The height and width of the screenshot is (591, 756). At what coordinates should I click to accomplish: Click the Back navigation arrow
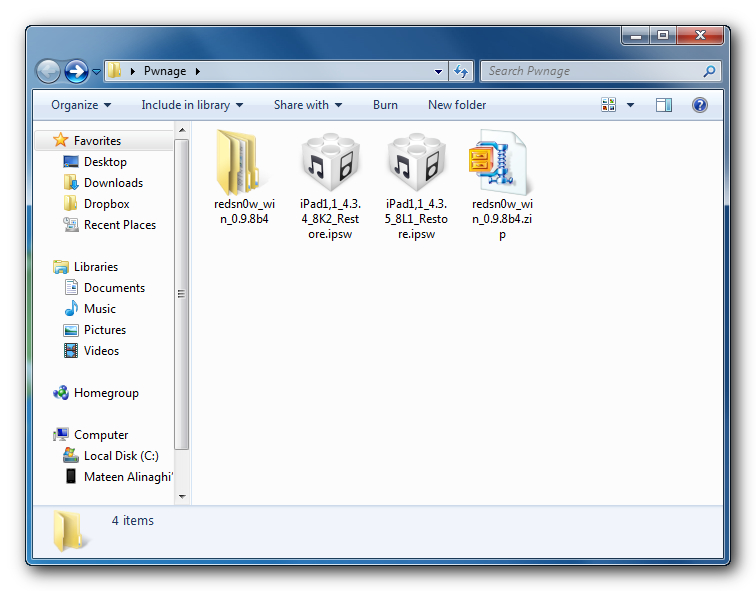(x=48, y=71)
